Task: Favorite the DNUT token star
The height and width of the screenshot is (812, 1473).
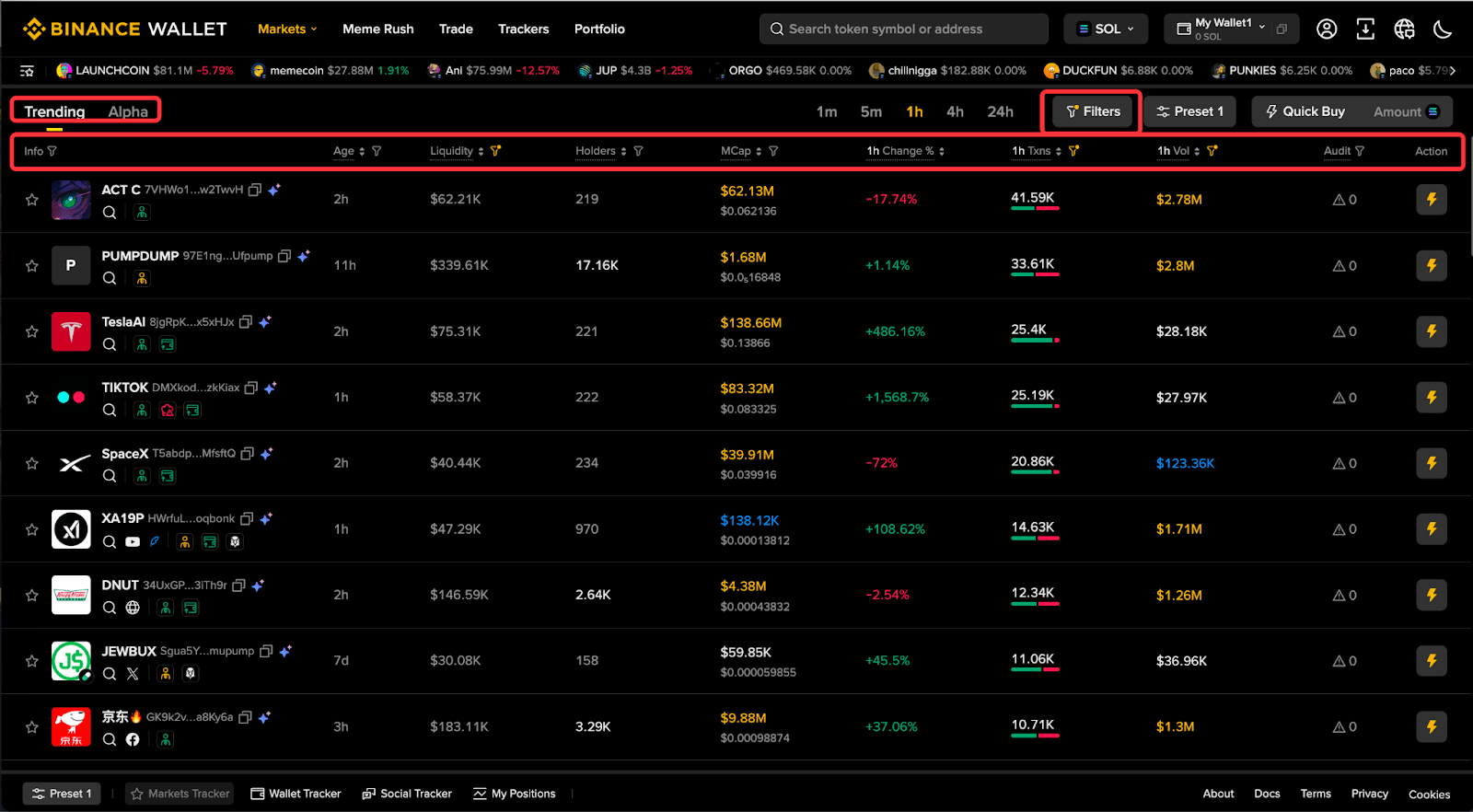Action: 32,596
